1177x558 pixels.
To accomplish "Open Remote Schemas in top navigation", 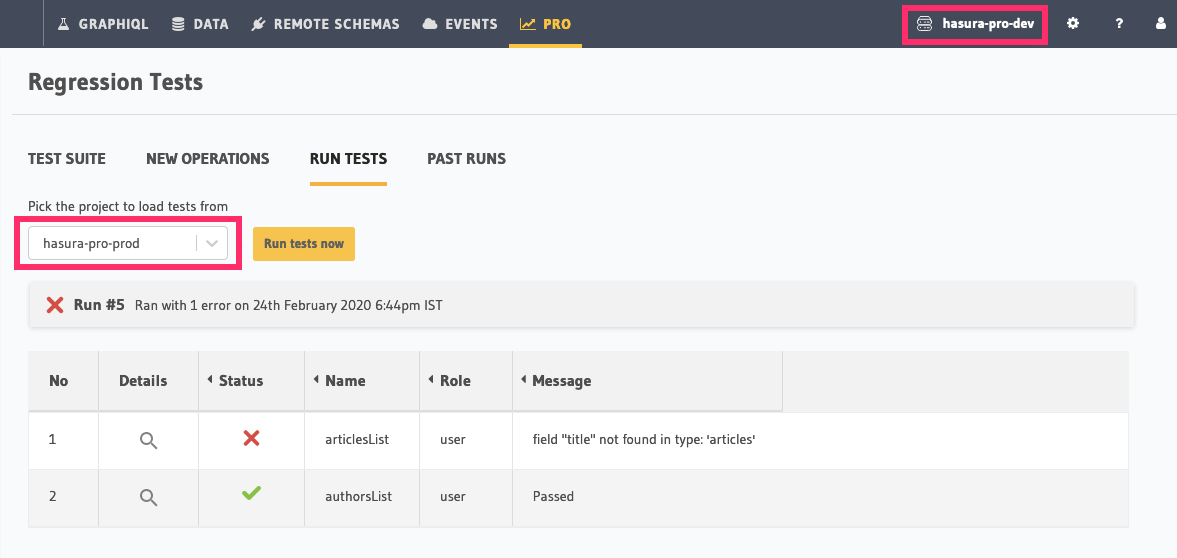I will pyautogui.click(x=325, y=24).
